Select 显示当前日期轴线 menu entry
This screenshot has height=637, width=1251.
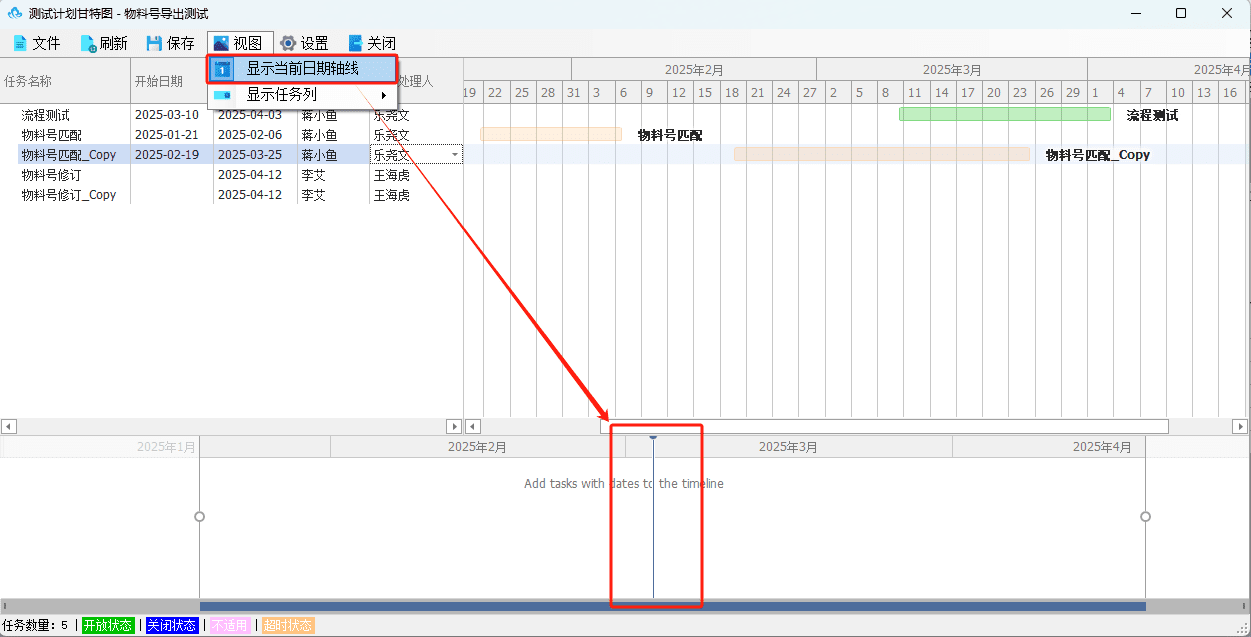tap(302, 69)
